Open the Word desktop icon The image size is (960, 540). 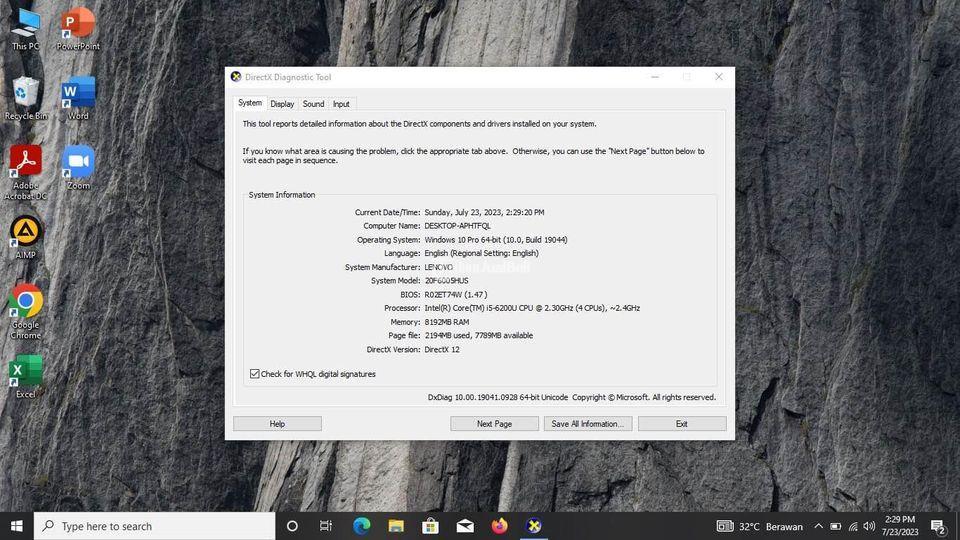pyautogui.click(x=78, y=94)
